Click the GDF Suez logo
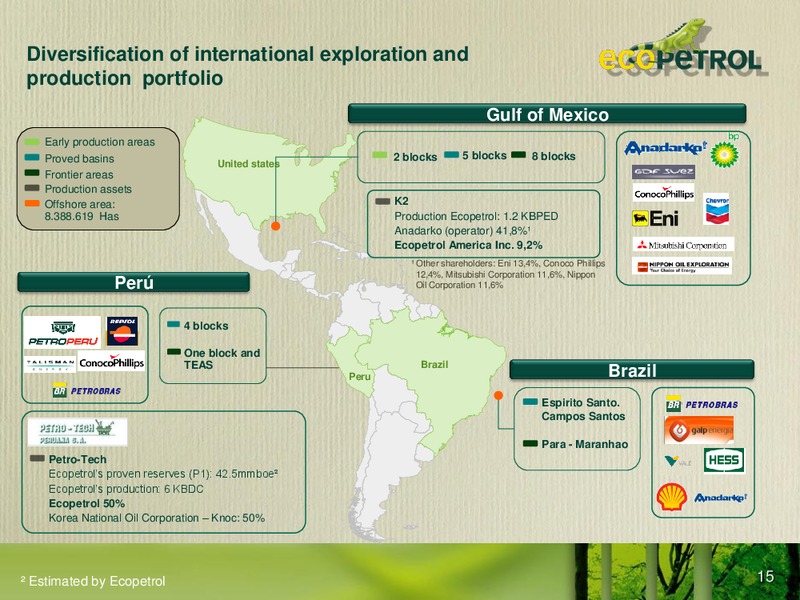 tap(663, 172)
